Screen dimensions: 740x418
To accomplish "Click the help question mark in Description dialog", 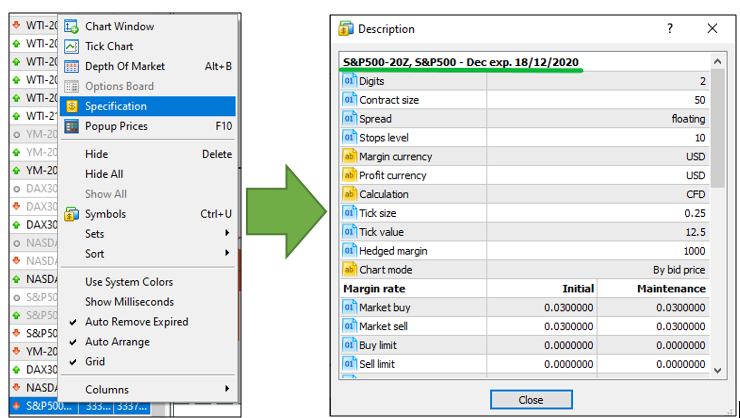I will (x=670, y=29).
